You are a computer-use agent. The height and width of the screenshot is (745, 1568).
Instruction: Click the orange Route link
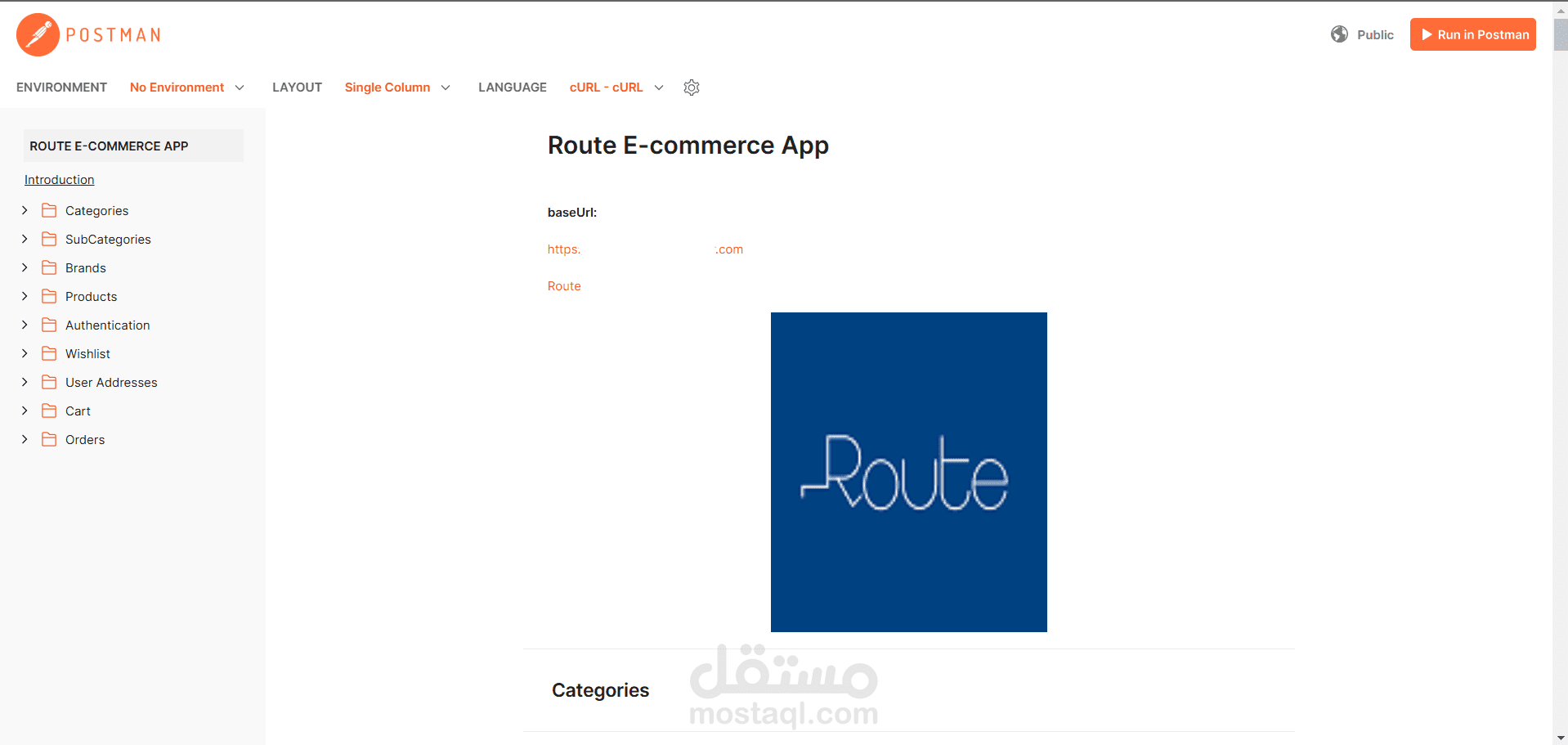pyautogui.click(x=564, y=286)
